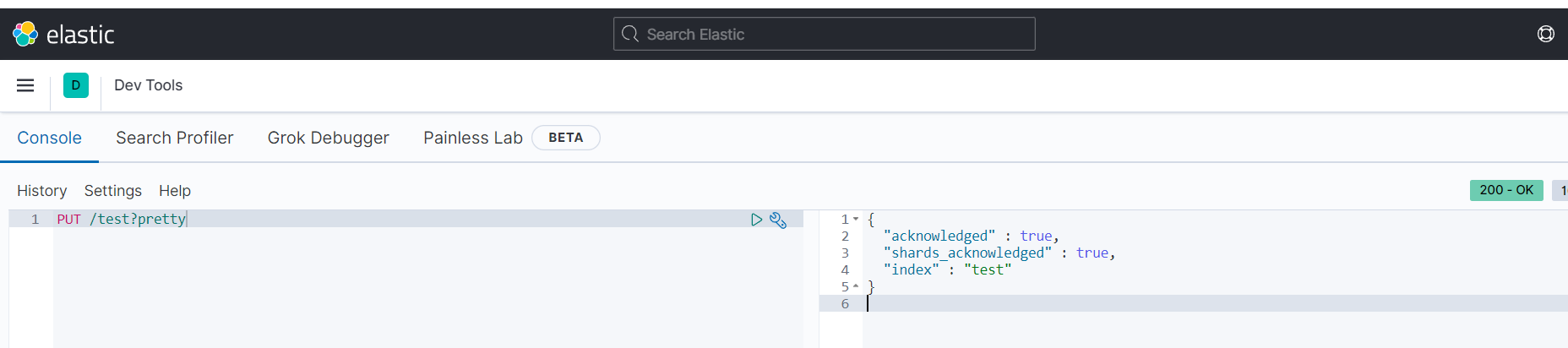The width and height of the screenshot is (1568, 348).
Task: Click the green D space avatar
Action: (76, 85)
